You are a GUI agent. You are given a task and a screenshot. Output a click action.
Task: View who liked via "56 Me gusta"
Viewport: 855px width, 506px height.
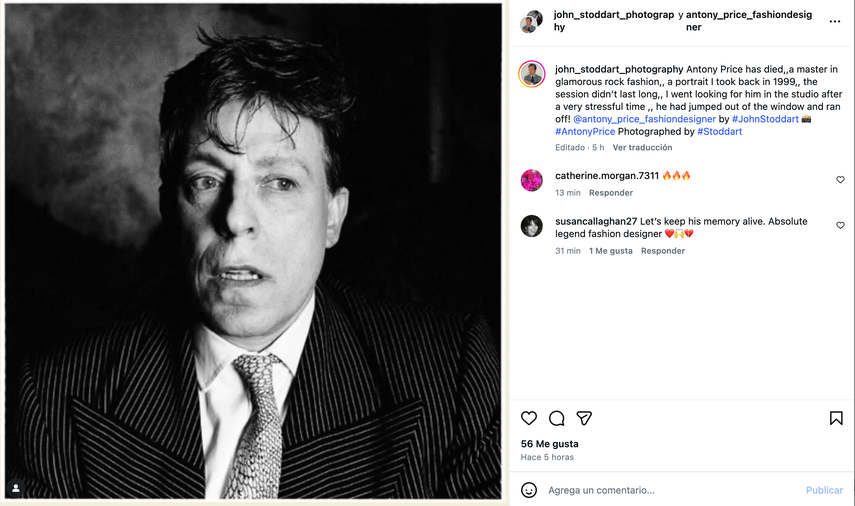pos(550,444)
